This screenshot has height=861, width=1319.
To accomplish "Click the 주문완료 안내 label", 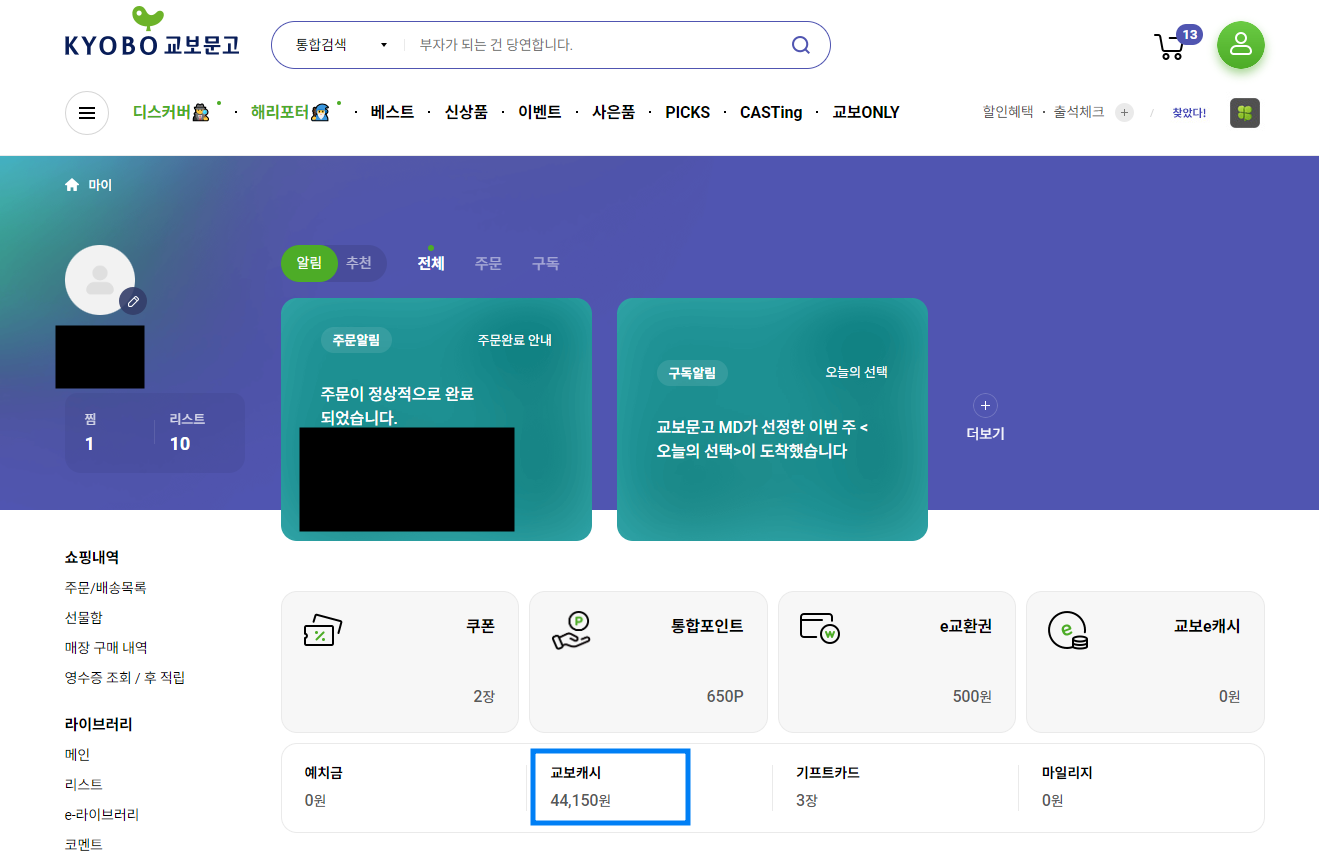I will click(x=514, y=340).
